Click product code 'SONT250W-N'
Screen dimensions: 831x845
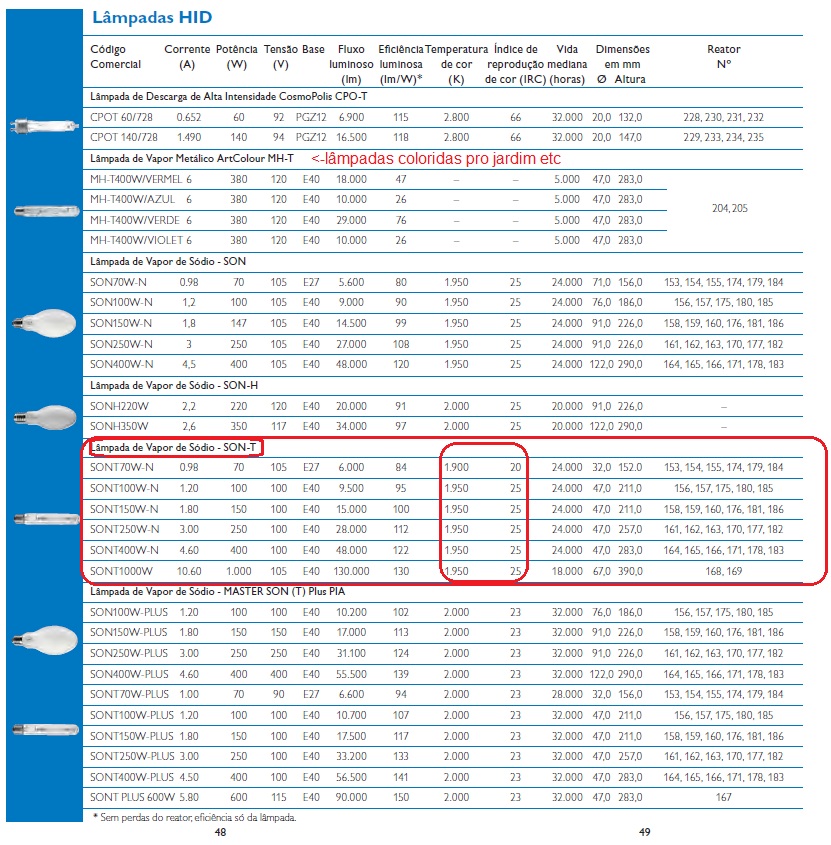[124, 529]
